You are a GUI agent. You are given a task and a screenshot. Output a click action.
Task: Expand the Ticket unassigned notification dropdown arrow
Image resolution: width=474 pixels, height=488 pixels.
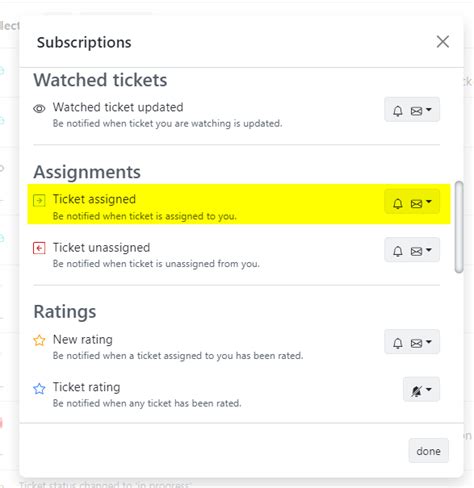click(x=429, y=250)
